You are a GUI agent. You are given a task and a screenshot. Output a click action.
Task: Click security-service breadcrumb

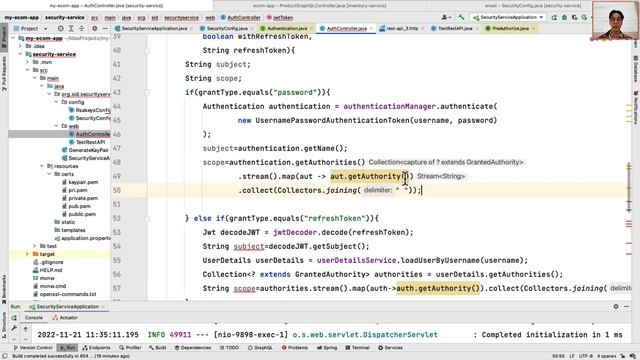coord(64,18)
